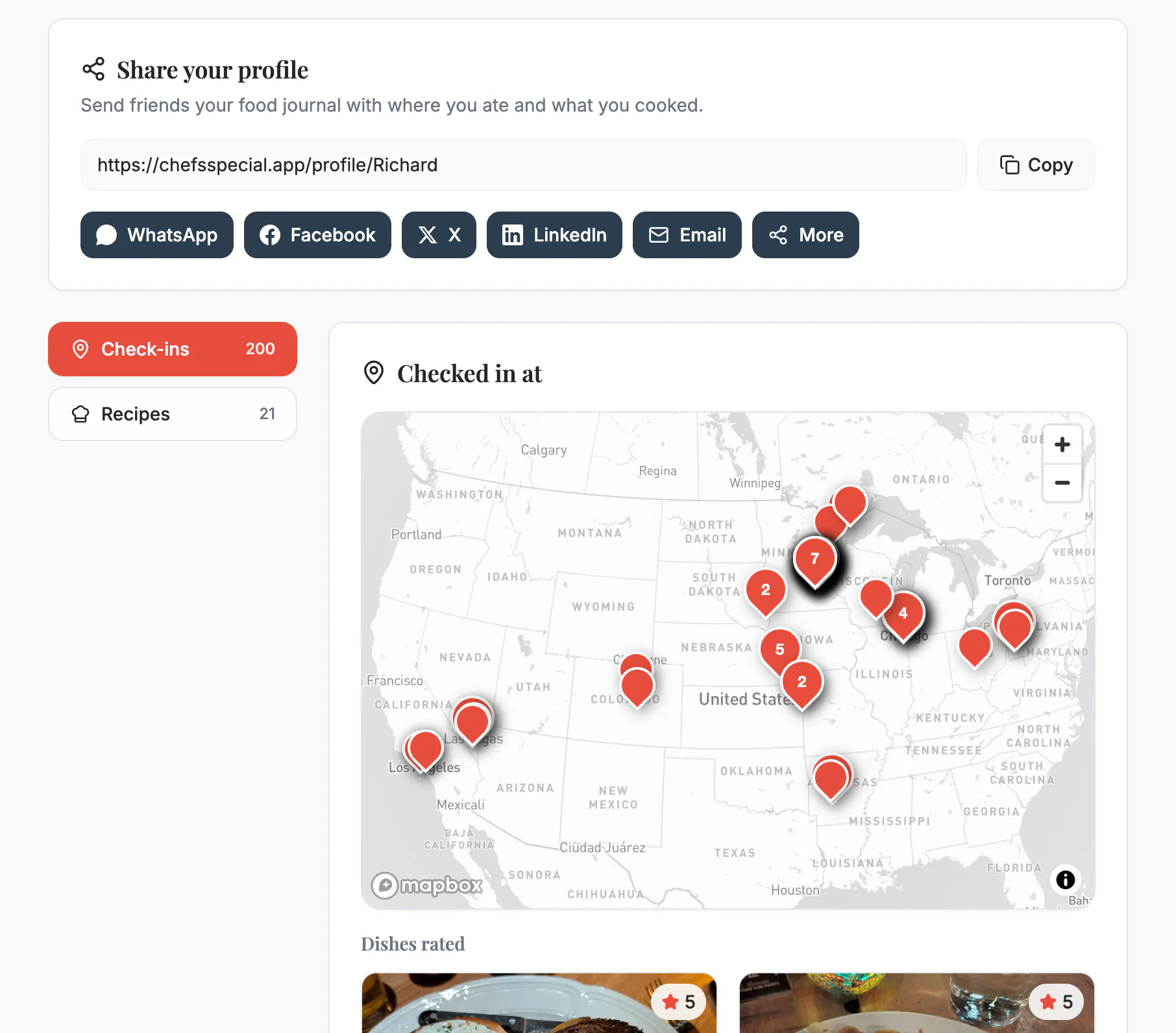Select the cluster marked 5 near Iowa
This screenshot has height=1033, width=1176.
pos(780,651)
